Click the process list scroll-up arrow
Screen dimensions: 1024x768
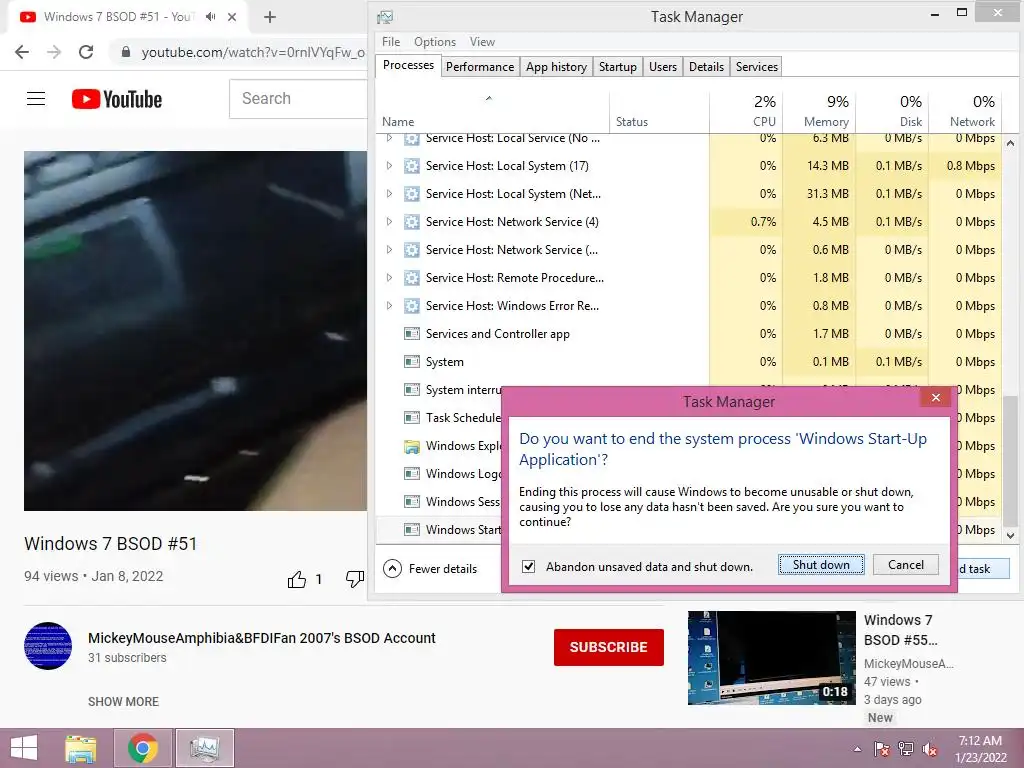pos(1010,142)
